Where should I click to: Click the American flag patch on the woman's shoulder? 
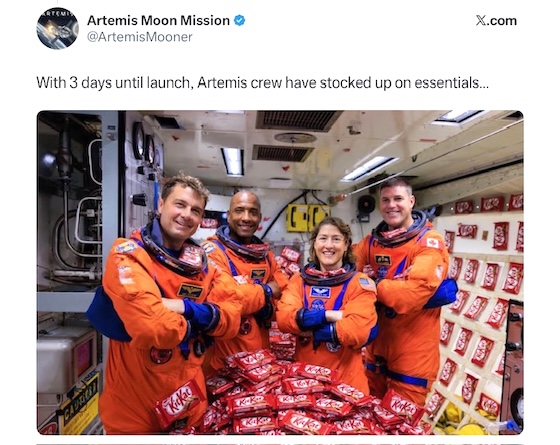(366, 284)
